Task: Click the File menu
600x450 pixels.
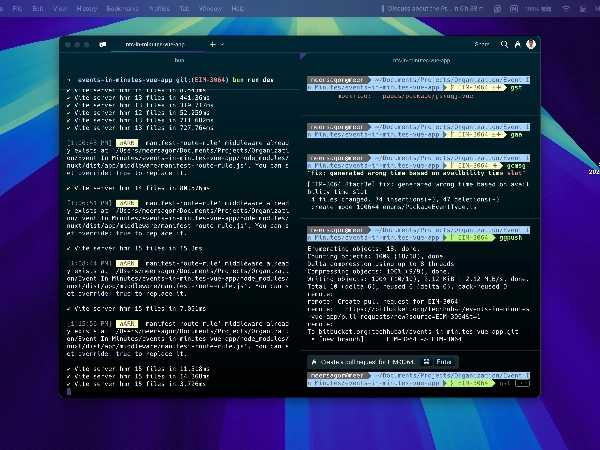Action: coord(17,8)
